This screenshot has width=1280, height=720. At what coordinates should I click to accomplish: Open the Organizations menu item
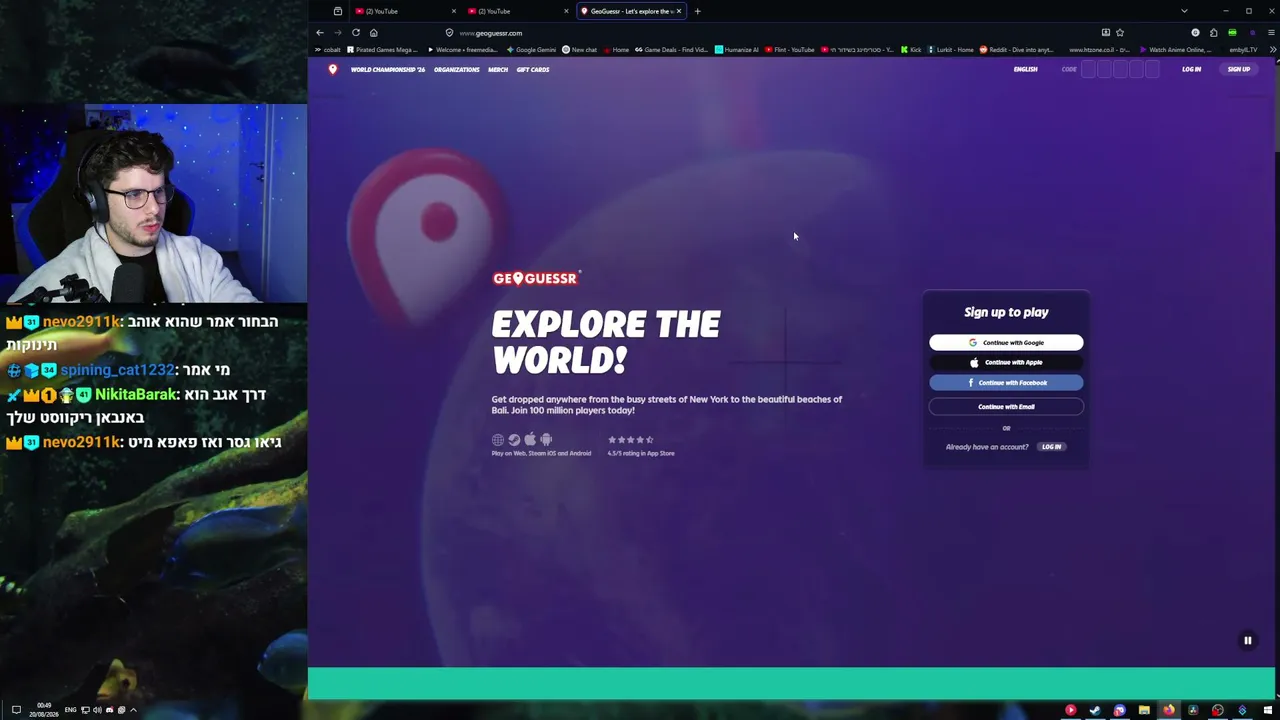[x=457, y=70]
